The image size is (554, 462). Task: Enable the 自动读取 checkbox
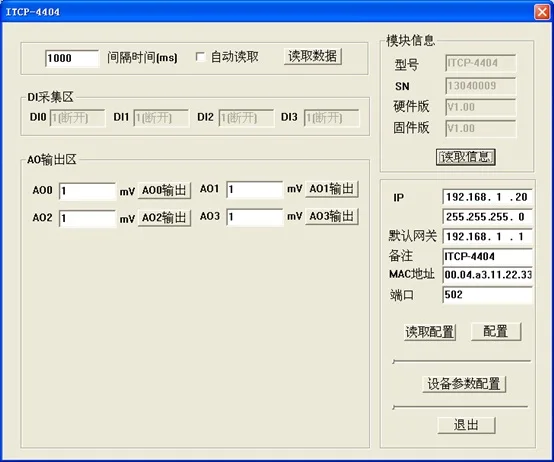[200, 57]
